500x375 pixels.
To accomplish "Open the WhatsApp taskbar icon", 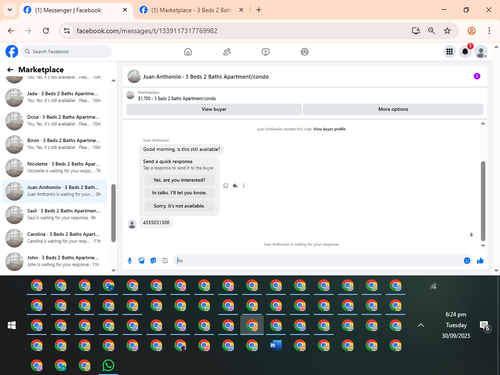I will [108, 366].
